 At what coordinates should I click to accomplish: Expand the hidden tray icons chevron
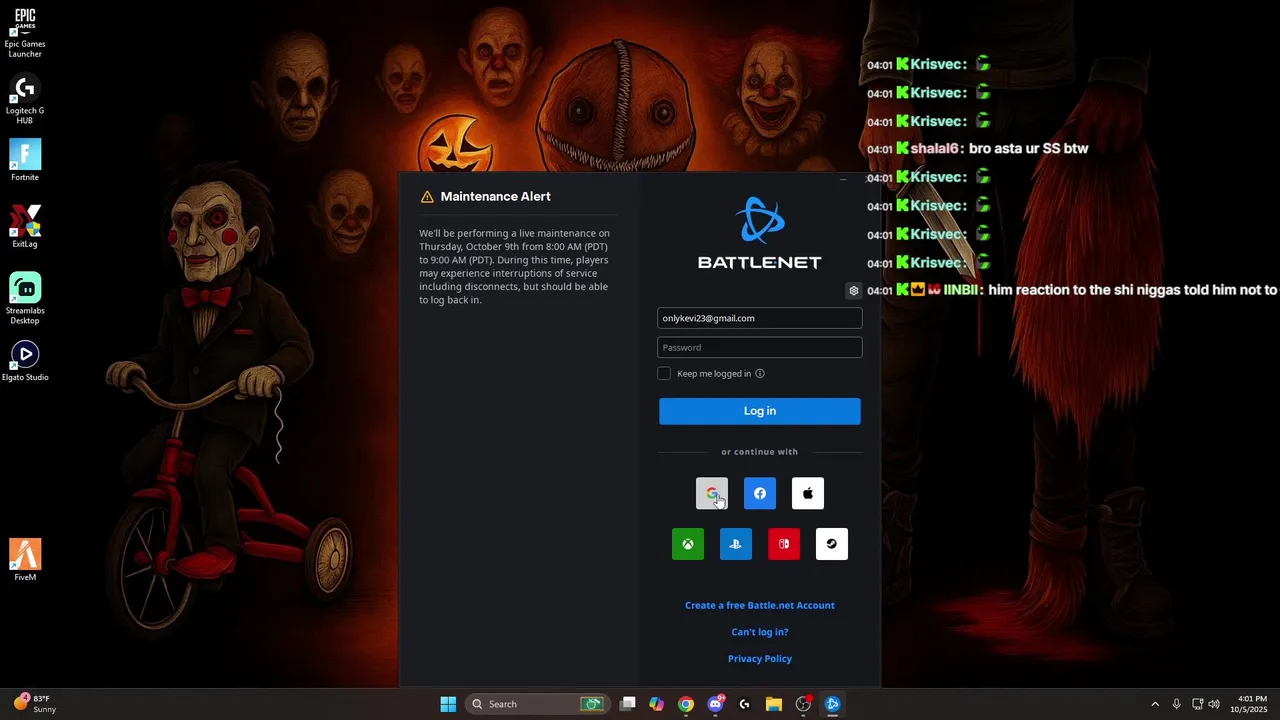(1155, 704)
